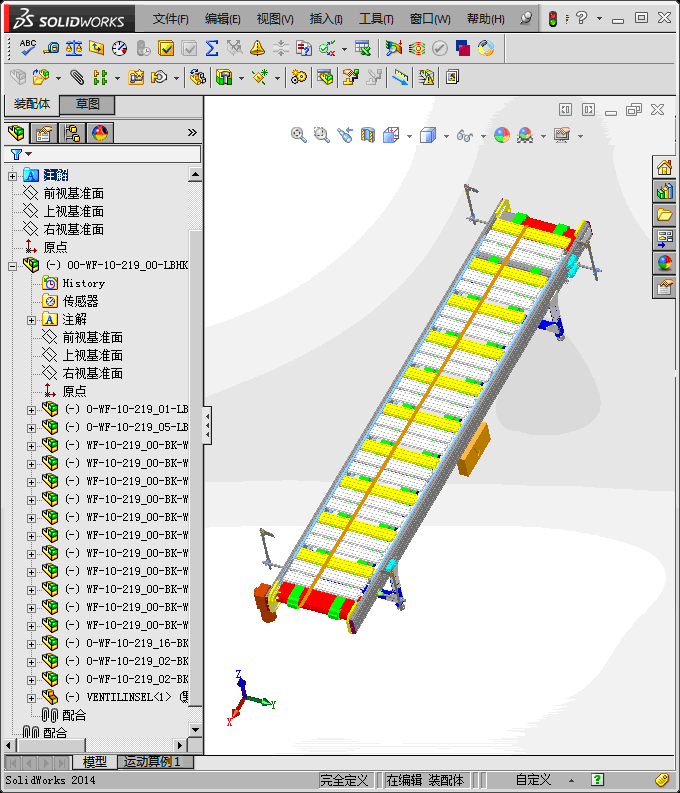Click the tree horizontal scrollbar right arrow

180,745
